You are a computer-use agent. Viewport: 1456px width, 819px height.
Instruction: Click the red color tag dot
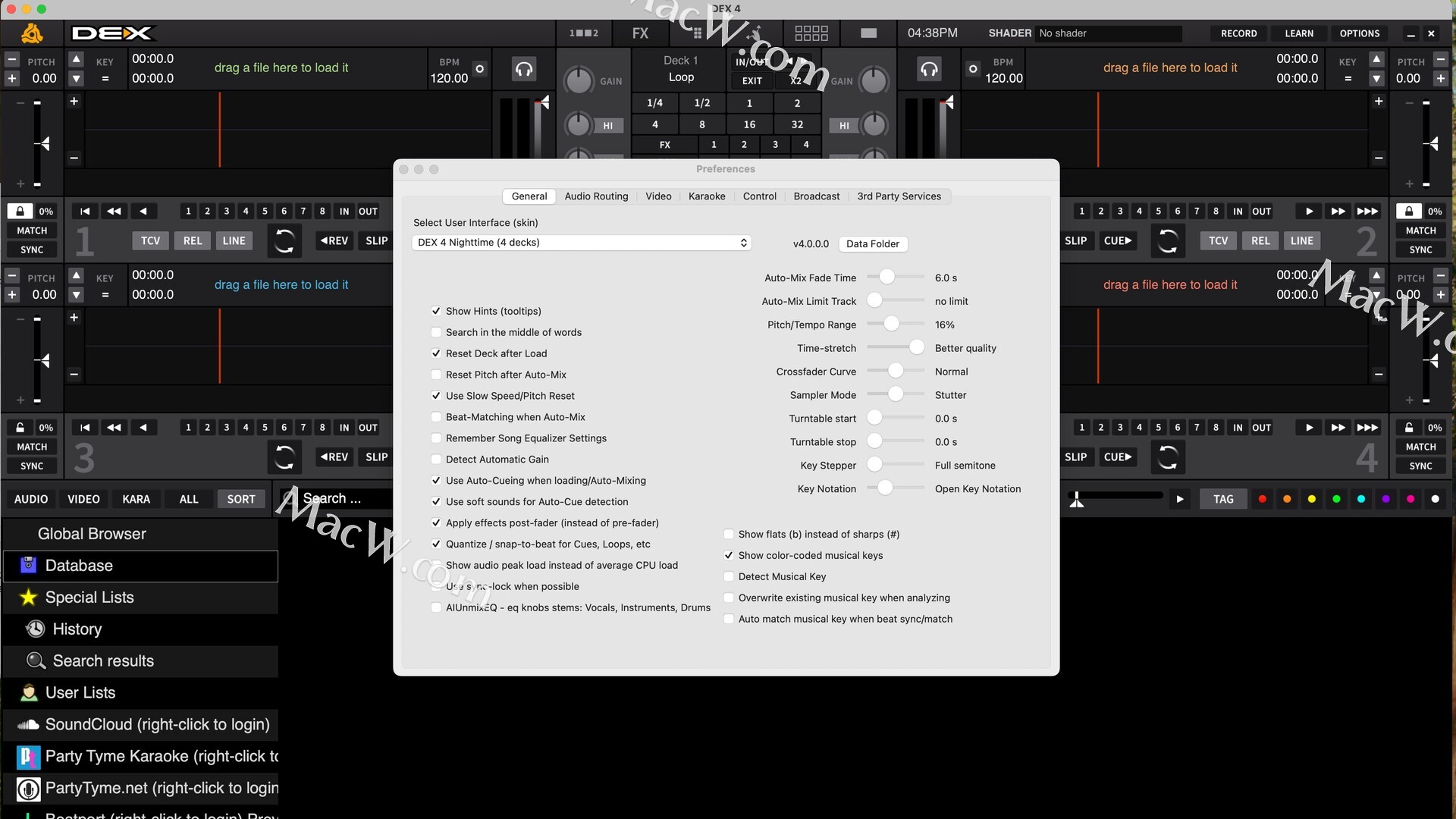point(1262,499)
